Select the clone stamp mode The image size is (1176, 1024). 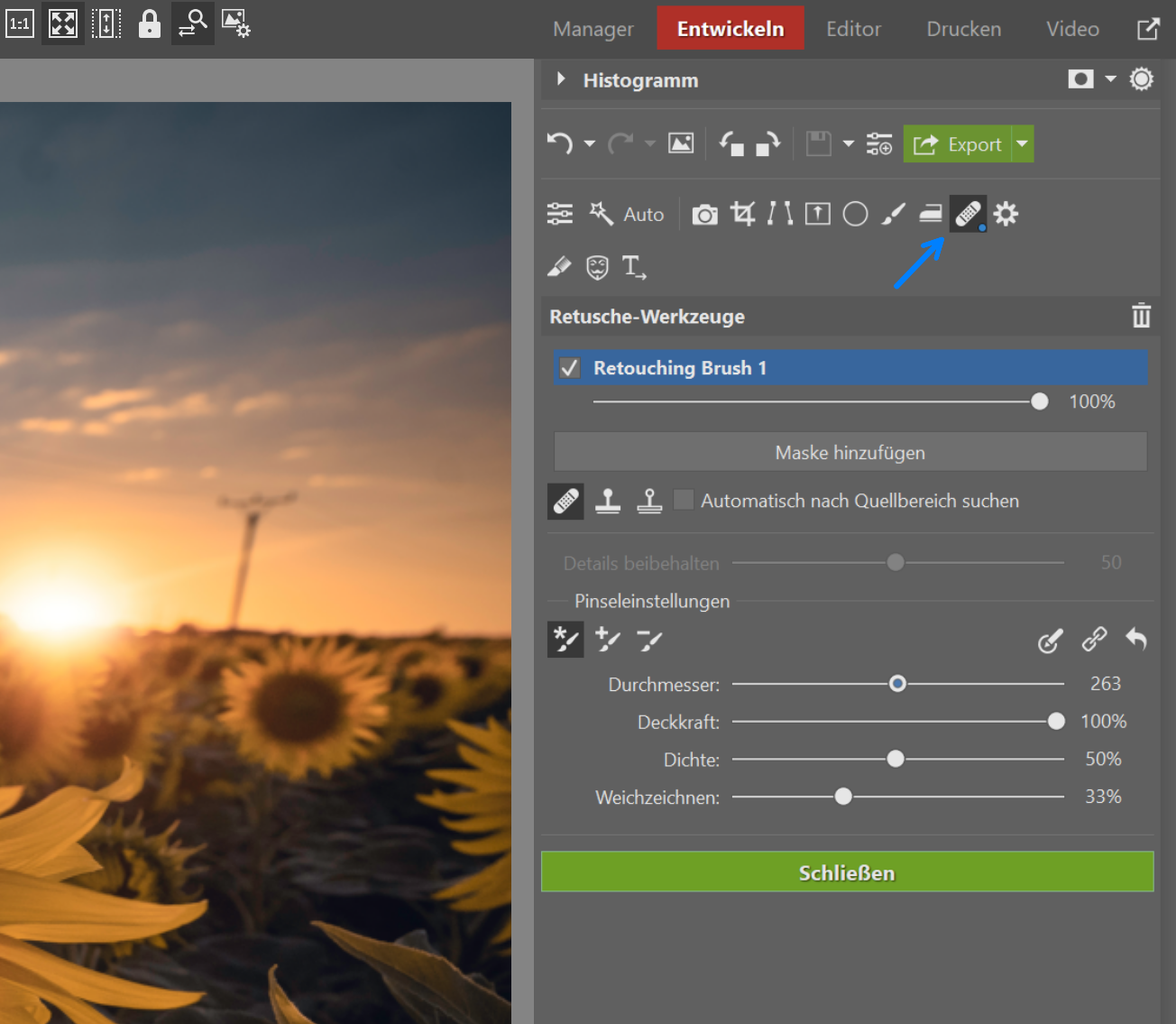(608, 501)
